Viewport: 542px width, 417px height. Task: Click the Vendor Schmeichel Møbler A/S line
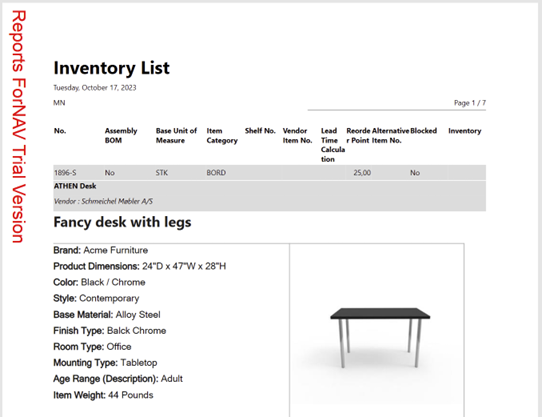(103, 201)
